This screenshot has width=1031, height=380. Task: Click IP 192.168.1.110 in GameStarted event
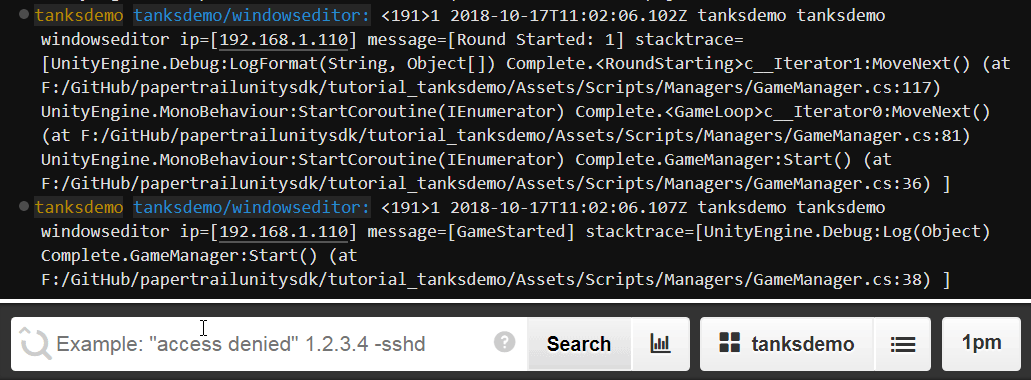click(284, 232)
